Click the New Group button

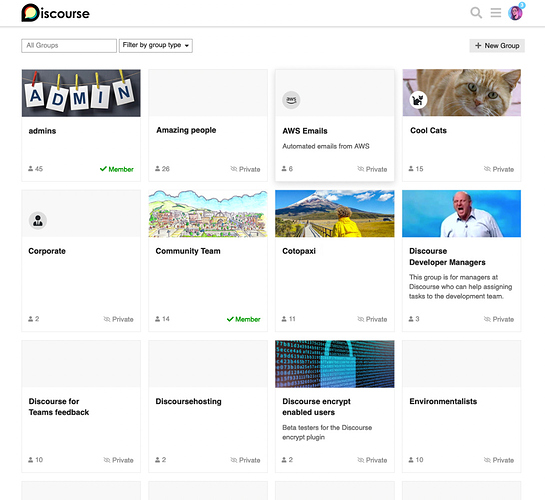pos(497,46)
